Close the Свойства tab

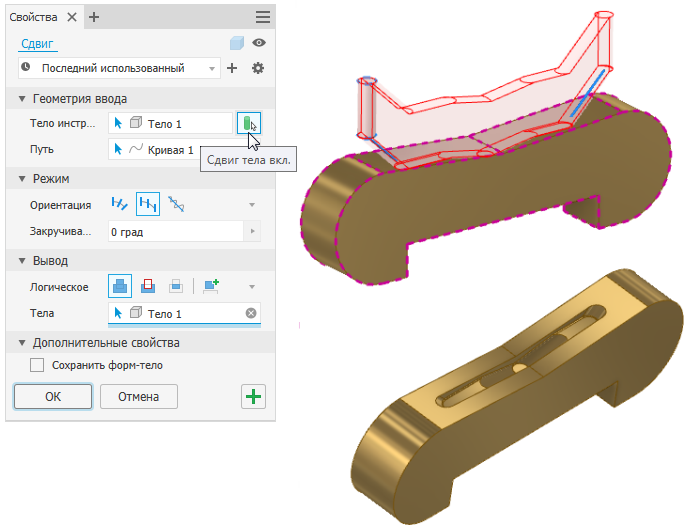click(x=72, y=17)
